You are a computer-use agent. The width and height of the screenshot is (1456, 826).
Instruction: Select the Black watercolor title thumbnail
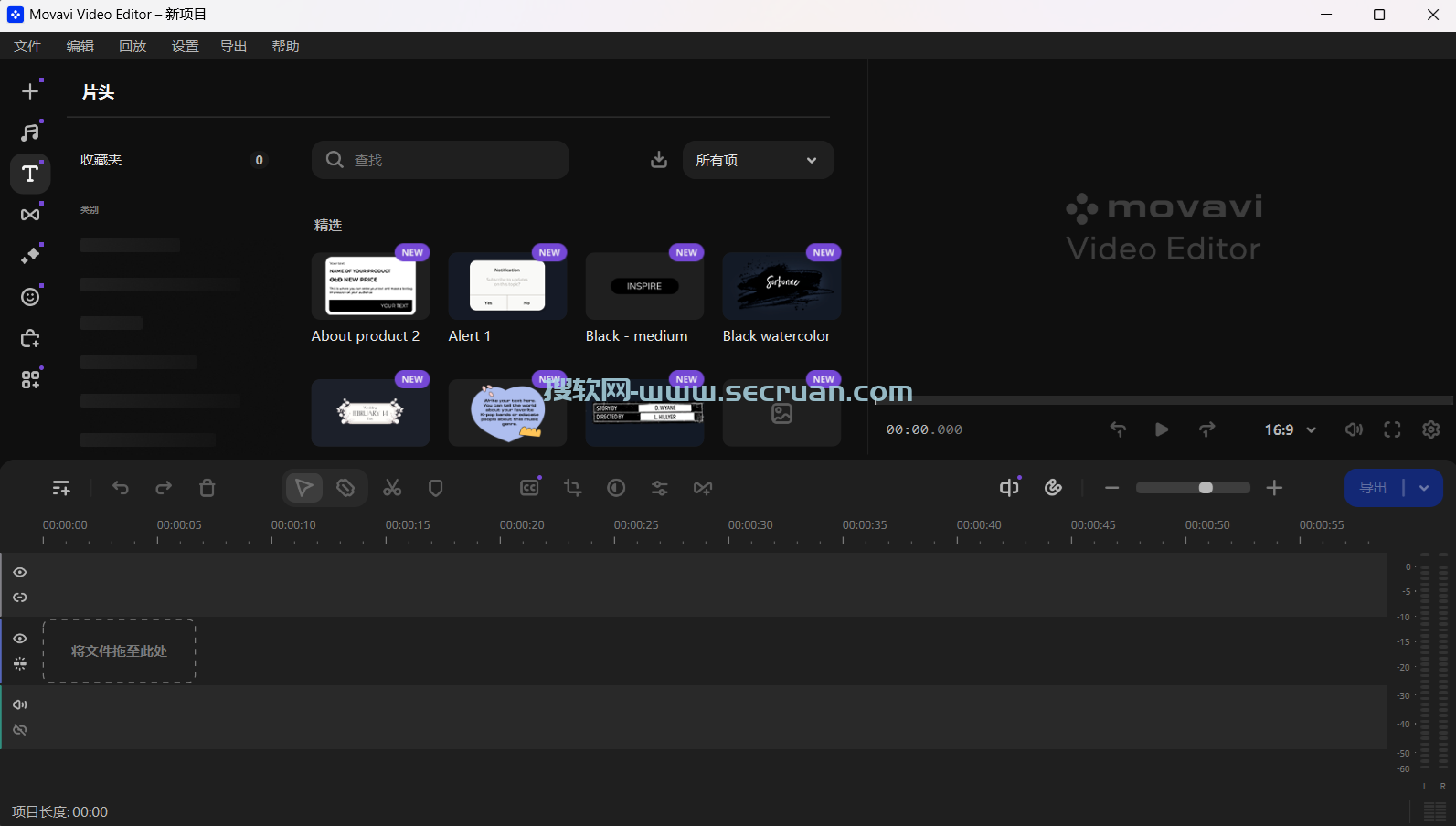(781, 286)
